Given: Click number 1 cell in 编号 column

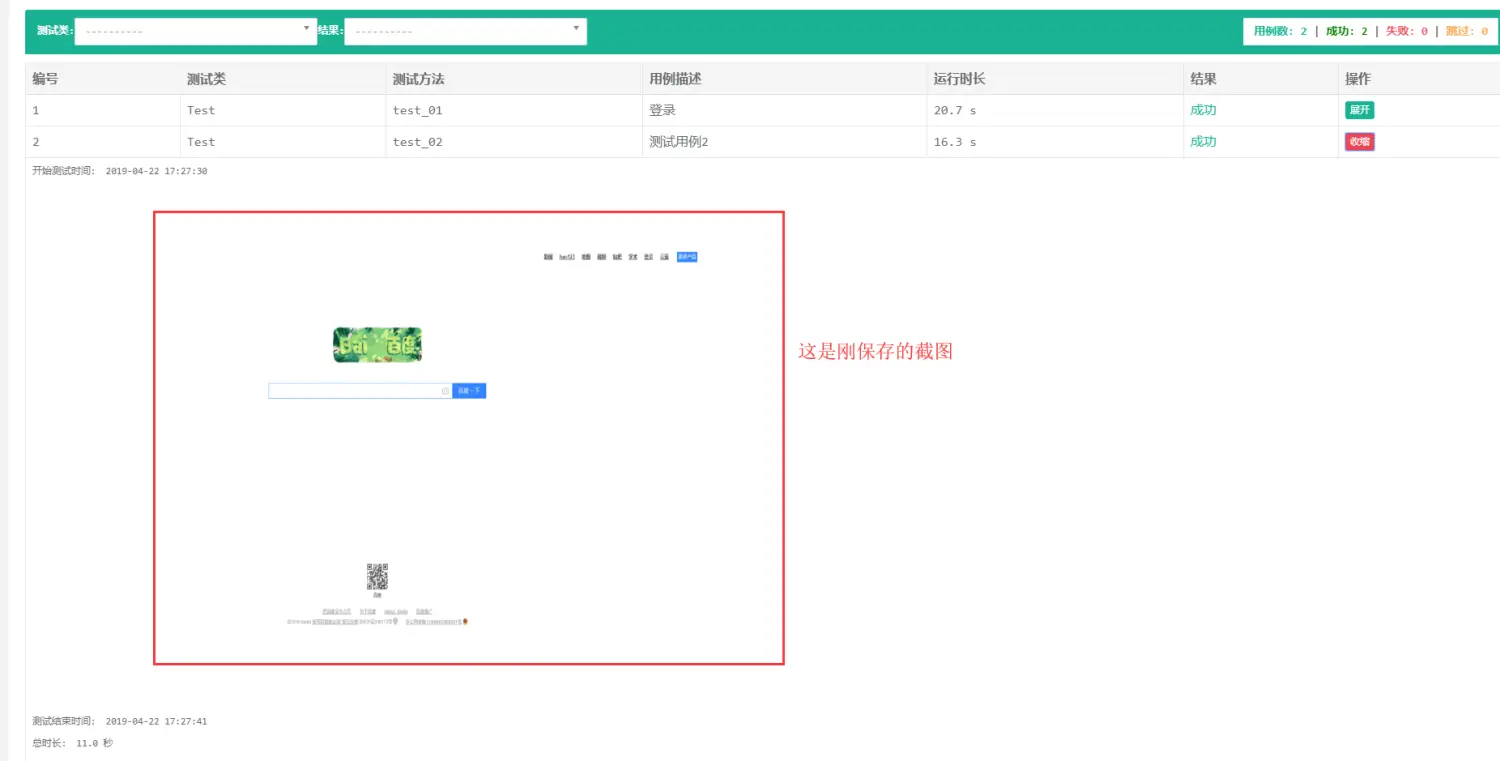Looking at the screenshot, I should 102,110.
